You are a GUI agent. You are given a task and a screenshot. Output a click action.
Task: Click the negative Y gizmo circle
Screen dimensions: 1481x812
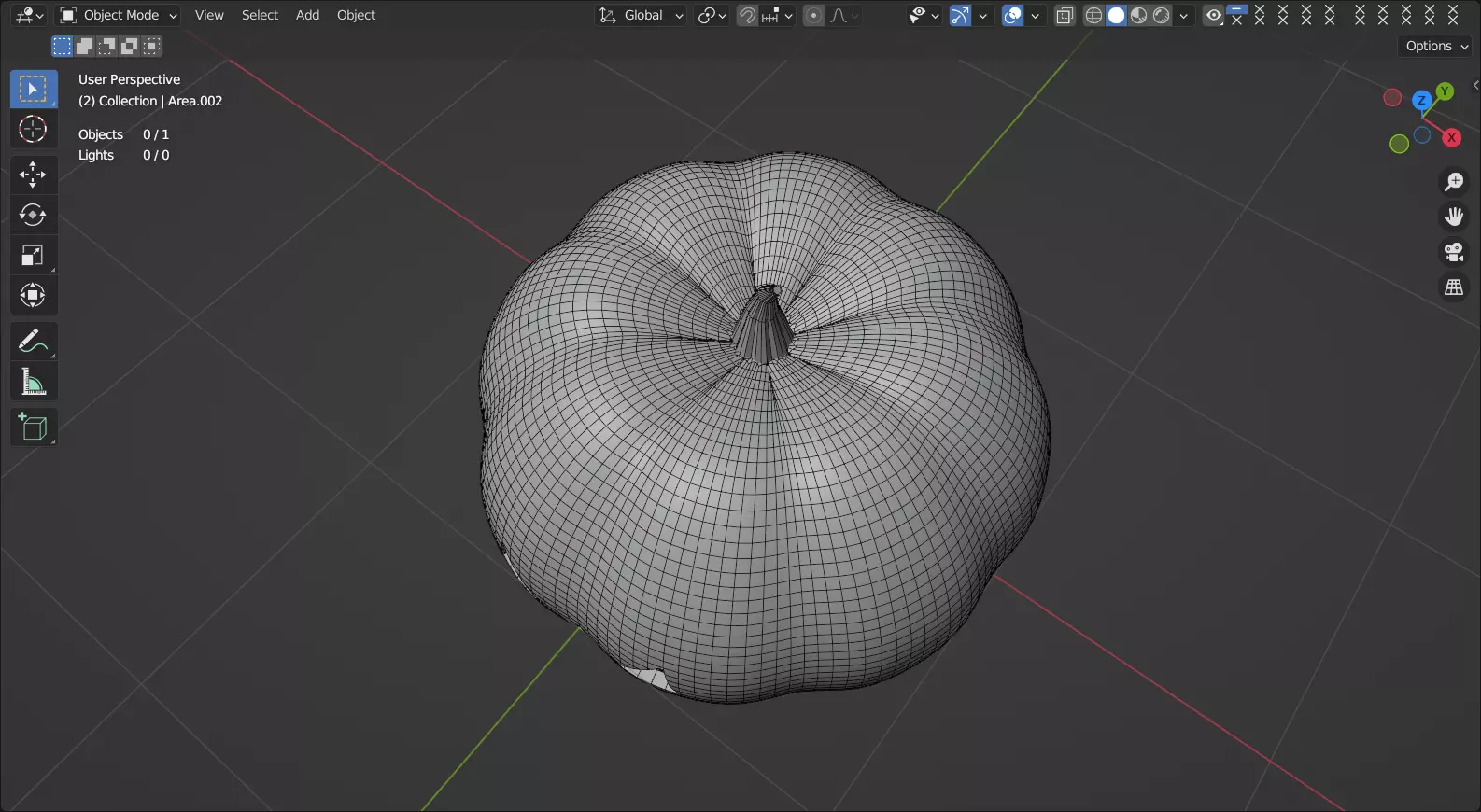(x=1399, y=144)
